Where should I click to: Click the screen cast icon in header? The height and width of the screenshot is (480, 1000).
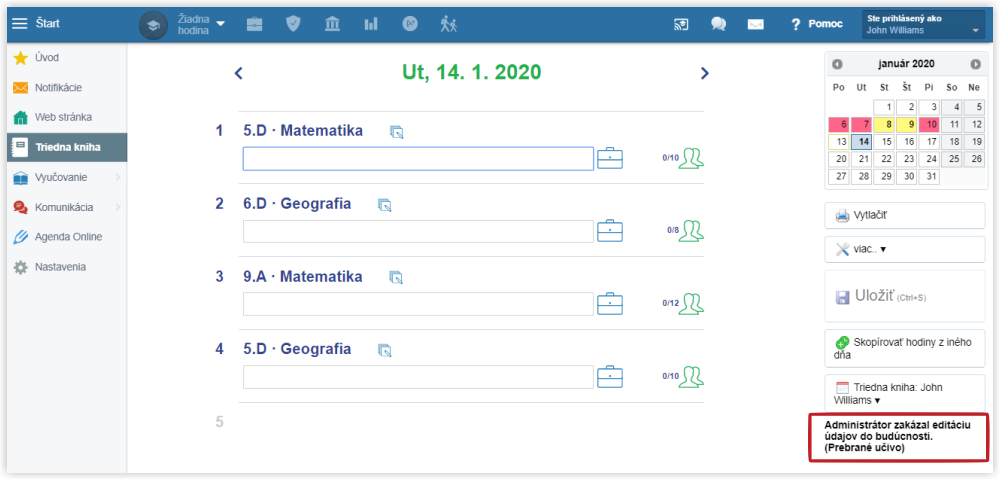click(681, 24)
